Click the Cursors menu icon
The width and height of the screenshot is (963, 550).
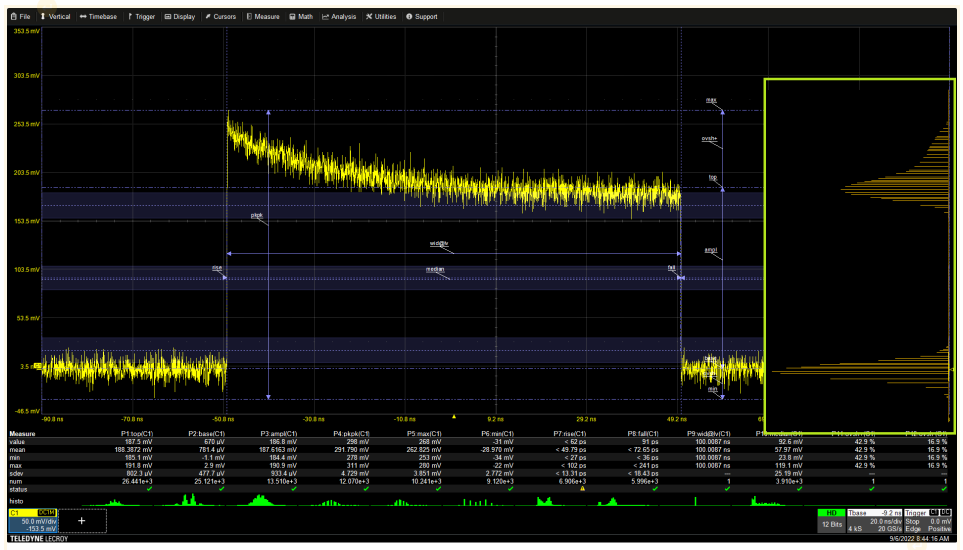pos(207,17)
